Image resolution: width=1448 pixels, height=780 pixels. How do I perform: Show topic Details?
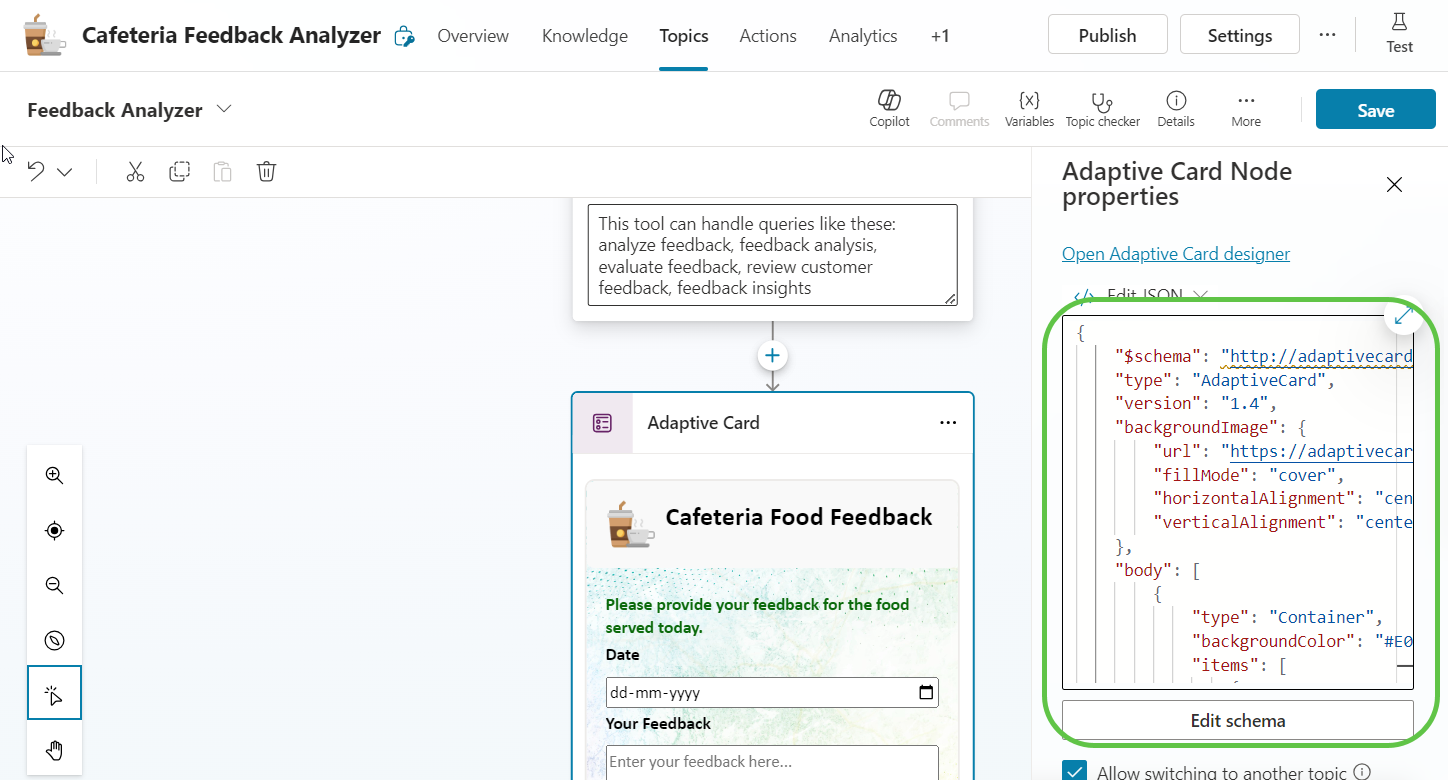point(1176,108)
